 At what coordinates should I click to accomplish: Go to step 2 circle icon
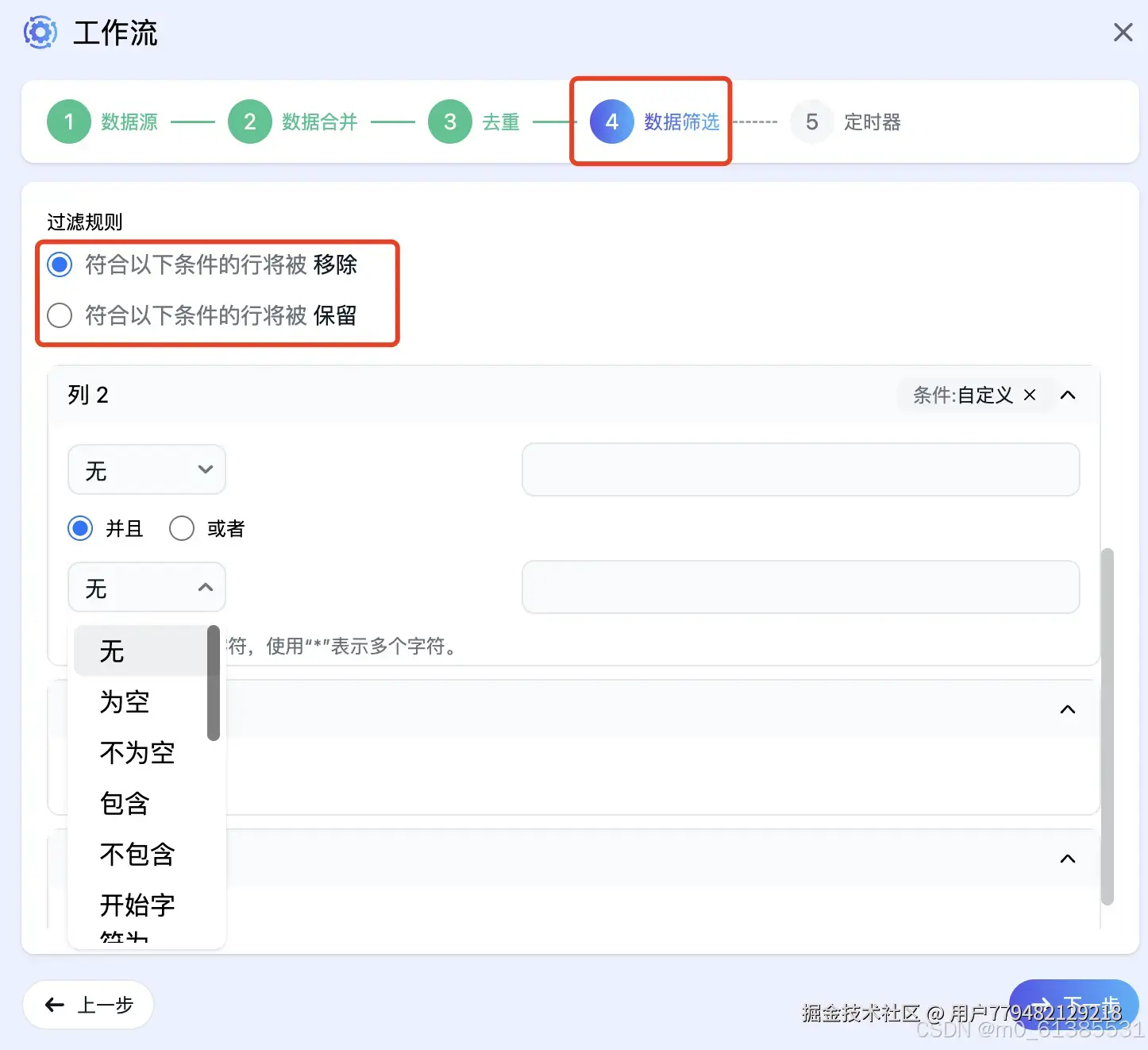[250, 122]
